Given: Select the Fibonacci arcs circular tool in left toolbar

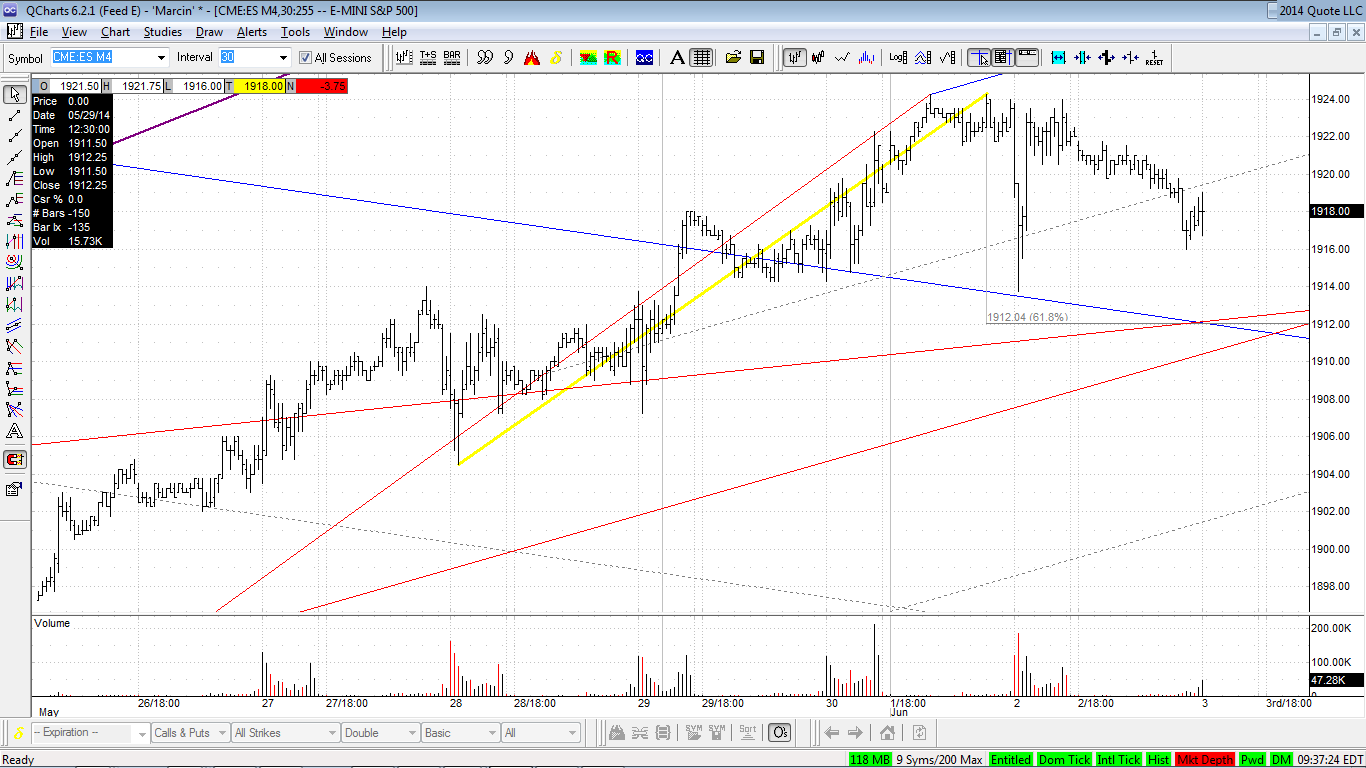Looking at the screenshot, I should pos(14,263).
